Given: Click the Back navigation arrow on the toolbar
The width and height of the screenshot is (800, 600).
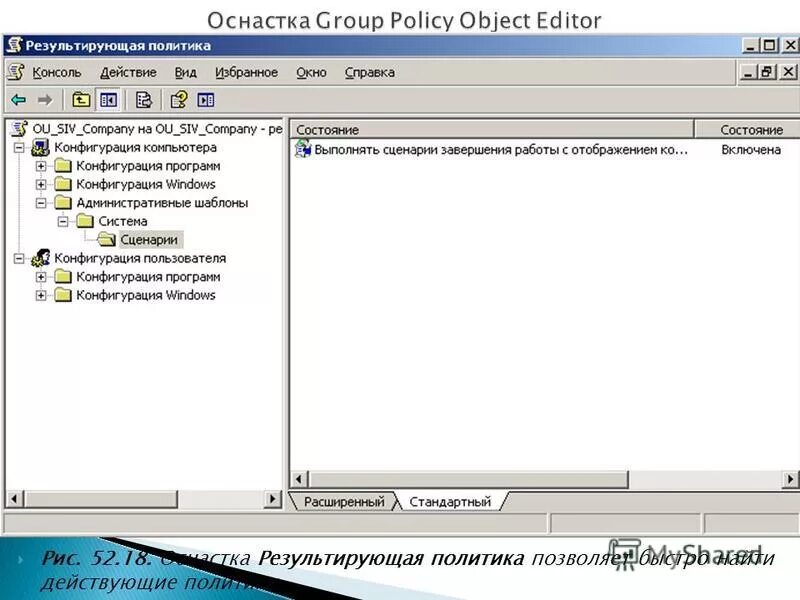Looking at the screenshot, I should 18,100.
